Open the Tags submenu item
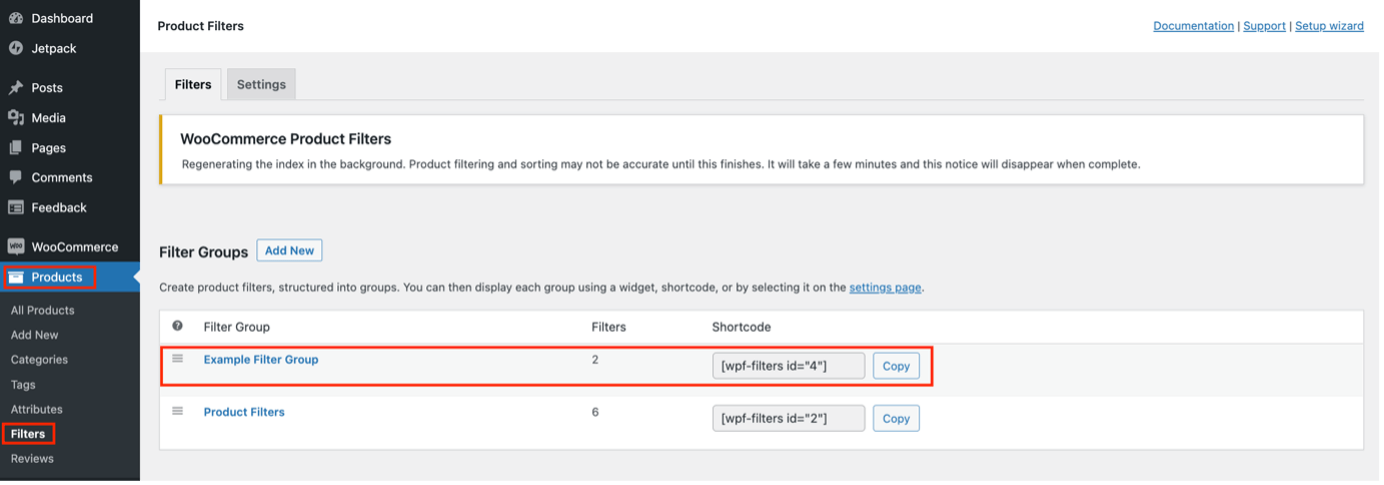The width and height of the screenshot is (1384, 485). click(23, 385)
